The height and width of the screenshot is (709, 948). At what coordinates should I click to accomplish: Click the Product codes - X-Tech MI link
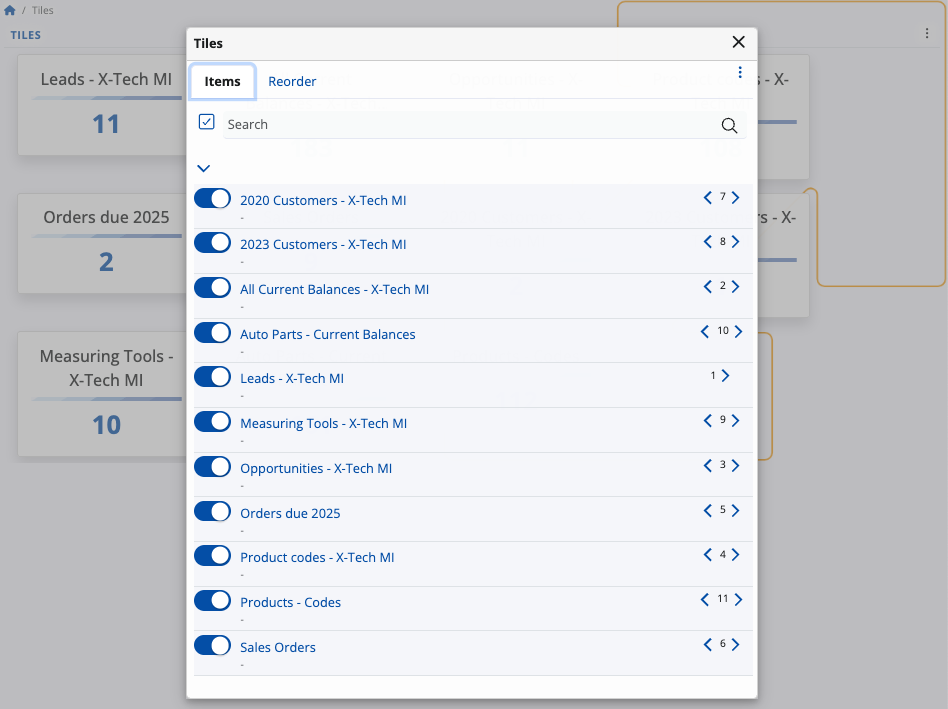coord(317,558)
